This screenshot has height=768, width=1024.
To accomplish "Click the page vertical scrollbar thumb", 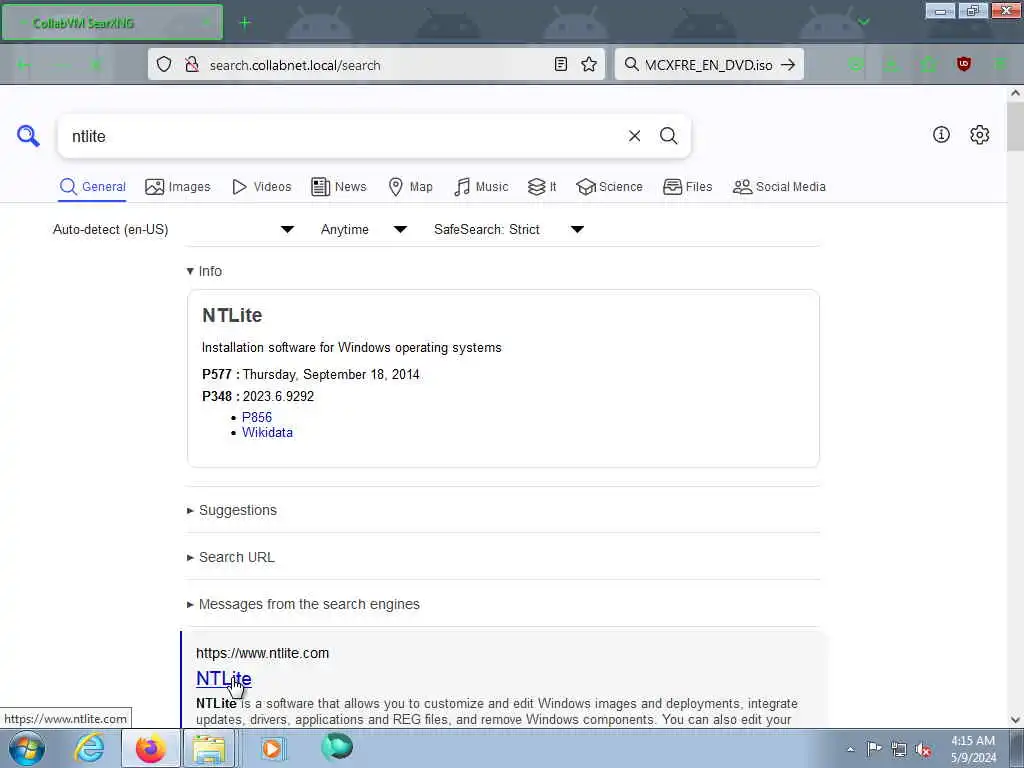I will 1015,127.
